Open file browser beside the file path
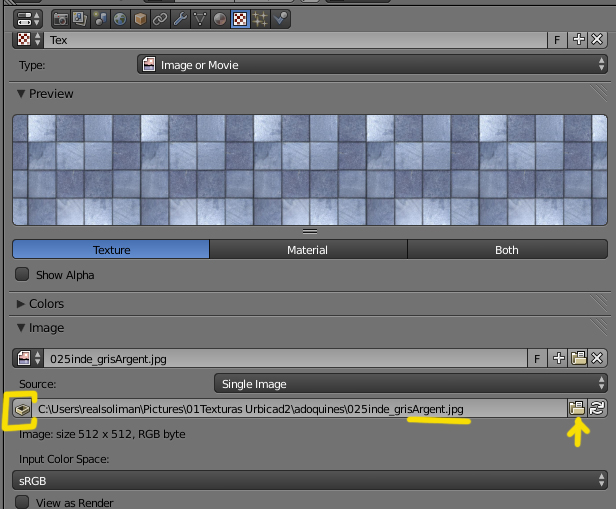This screenshot has height=509, width=616. click(577, 408)
